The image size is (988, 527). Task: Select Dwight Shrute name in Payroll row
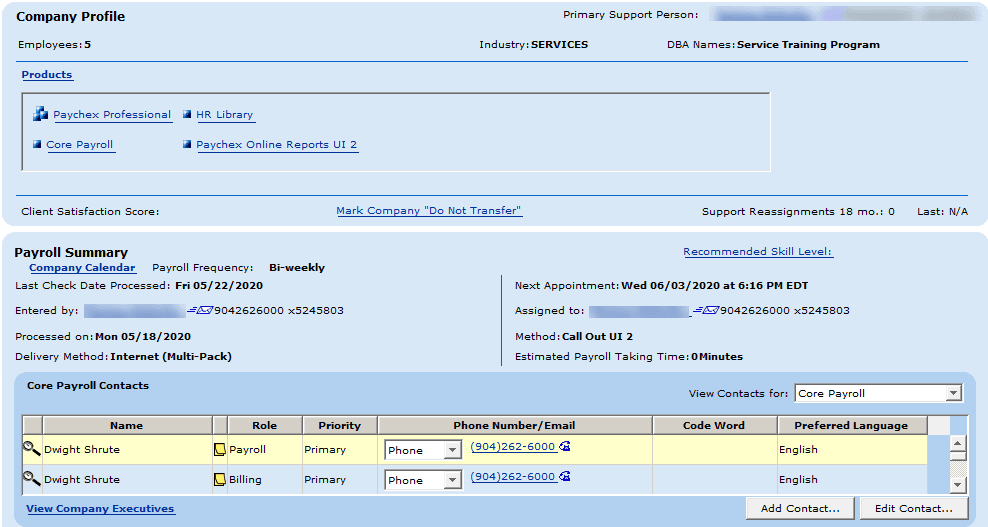tap(82, 449)
